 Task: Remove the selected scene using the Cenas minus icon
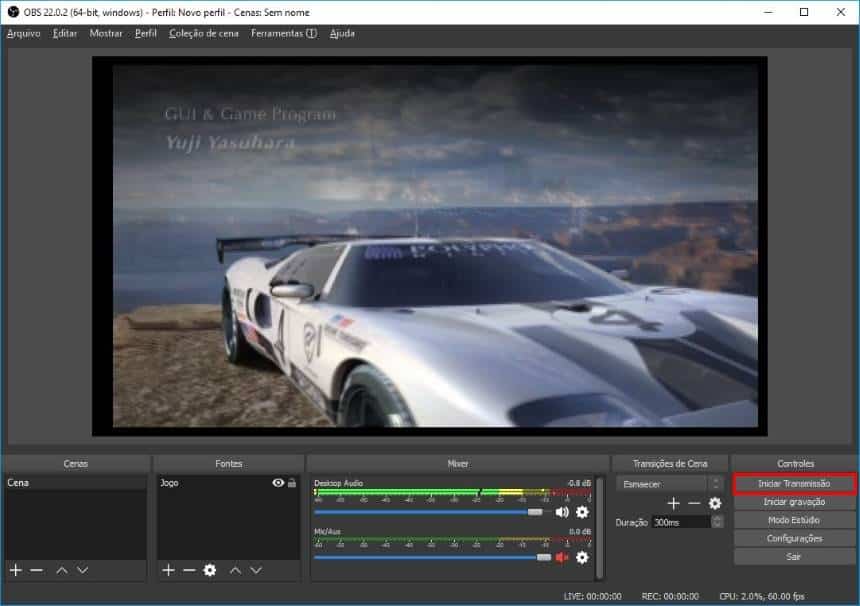pyautogui.click(x=37, y=570)
